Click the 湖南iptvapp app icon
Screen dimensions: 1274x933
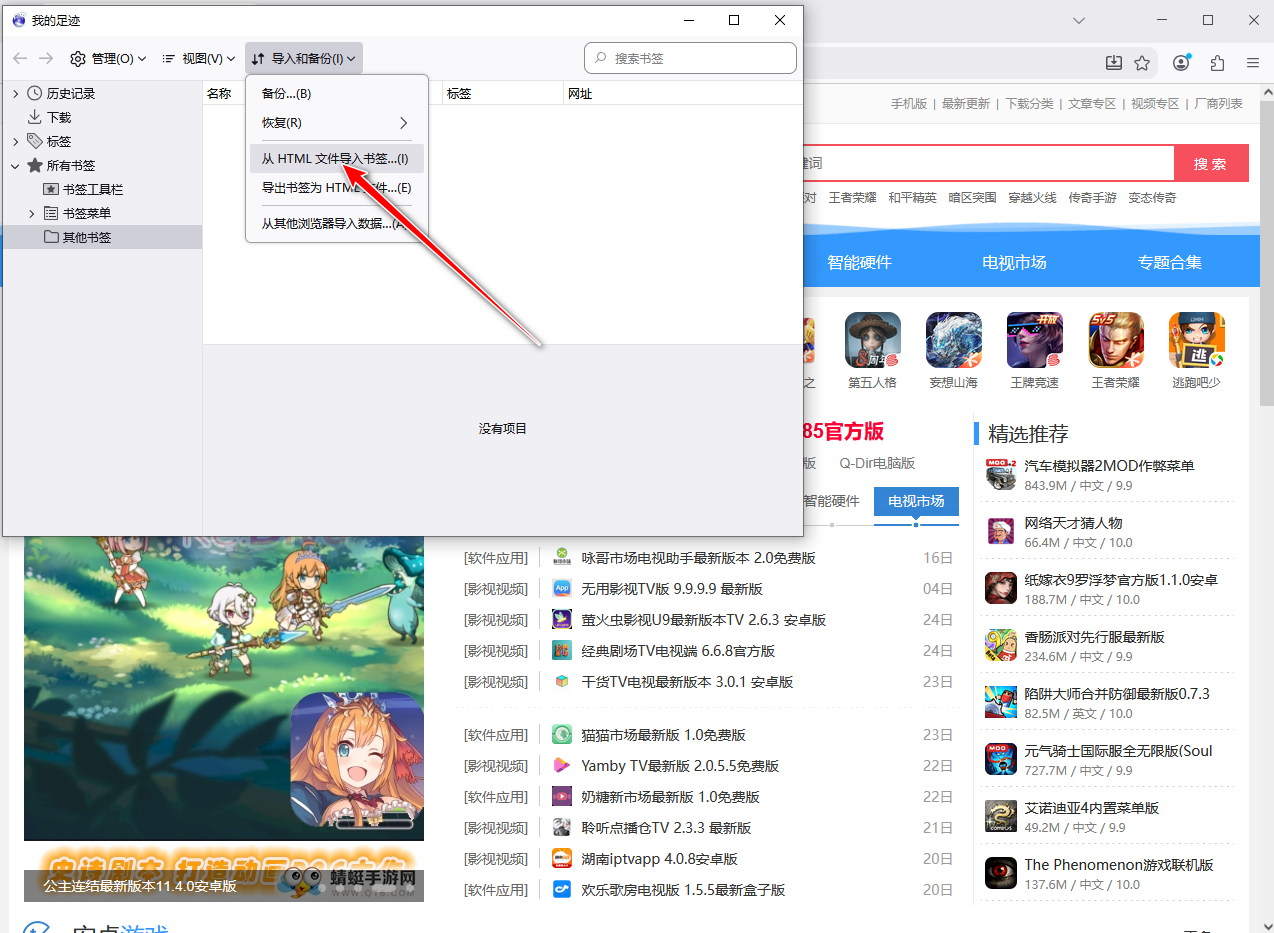[562, 859]
